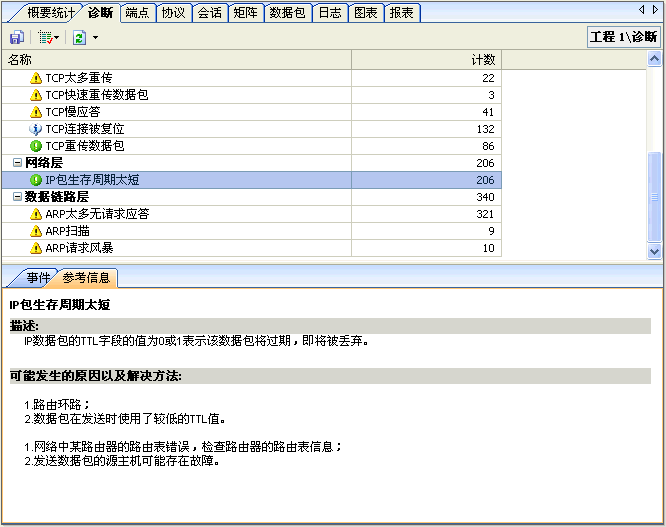Select the 参考信息 lower tab
This screenshot has width=666, height=527.
(86, 278)
